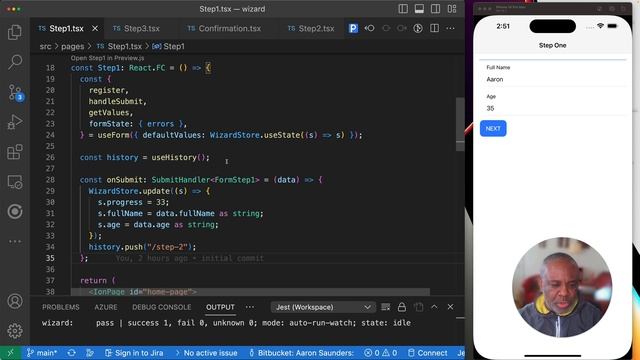Screen dimensions: 640x360
Task: Open the Accounts menu icon
Action: click(15, 301)
